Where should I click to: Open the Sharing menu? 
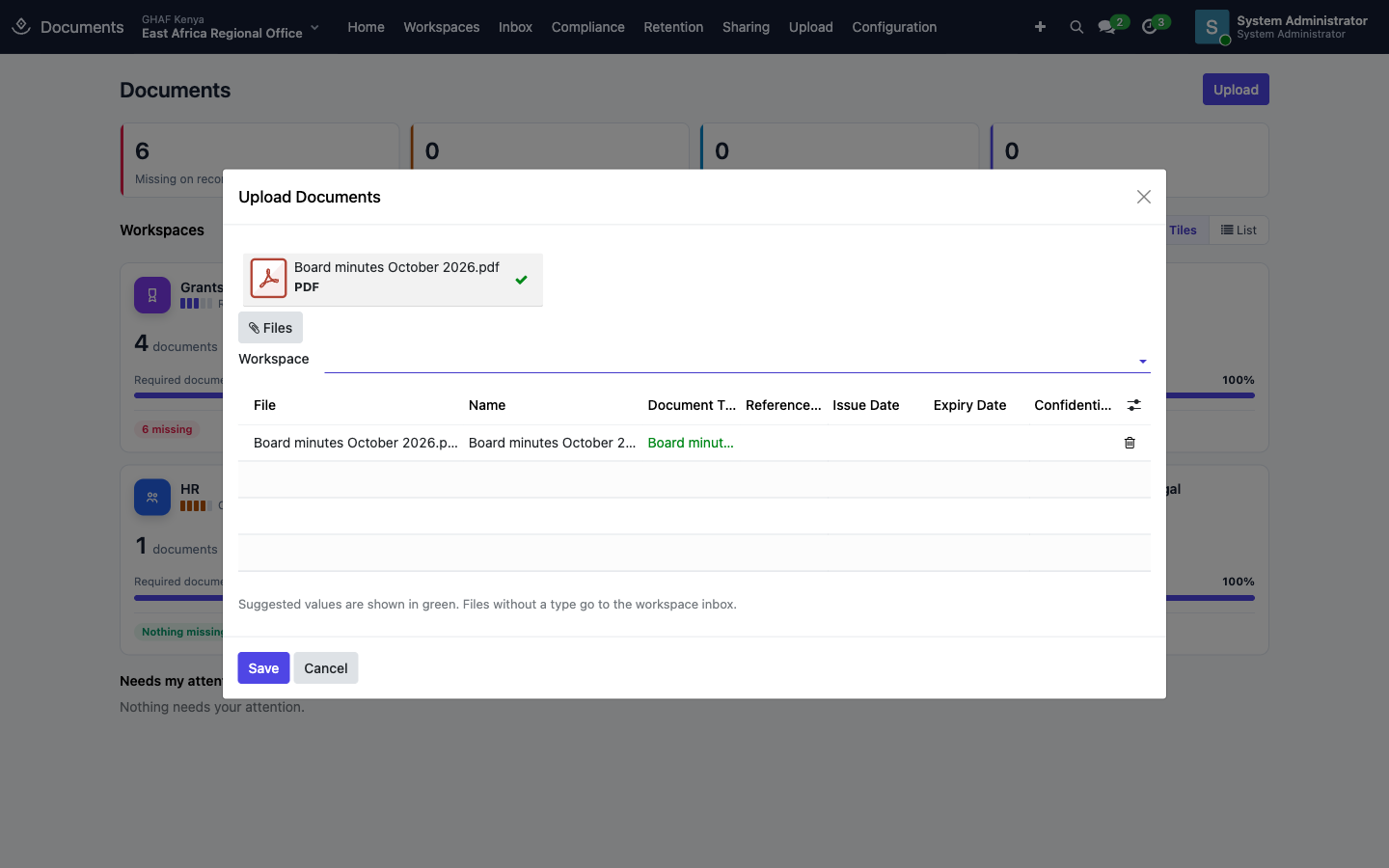(746, 27)
